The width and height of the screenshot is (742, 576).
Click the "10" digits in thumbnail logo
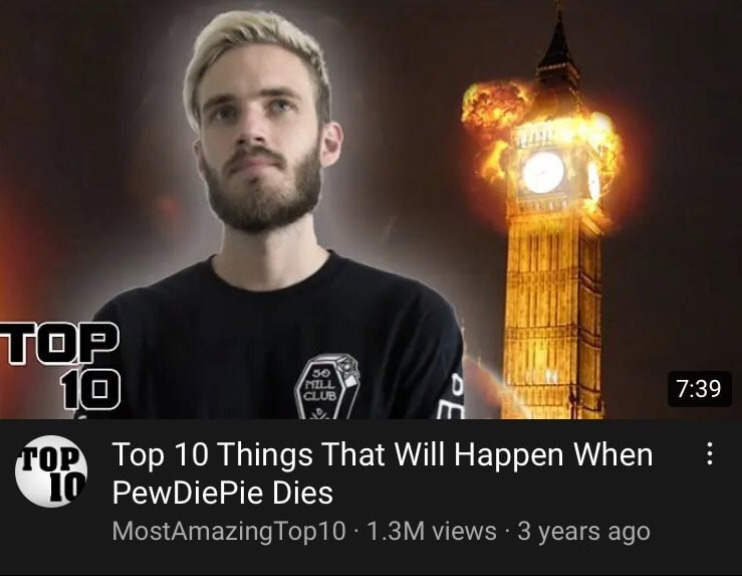pyautogui.click(x=91, y=390)
